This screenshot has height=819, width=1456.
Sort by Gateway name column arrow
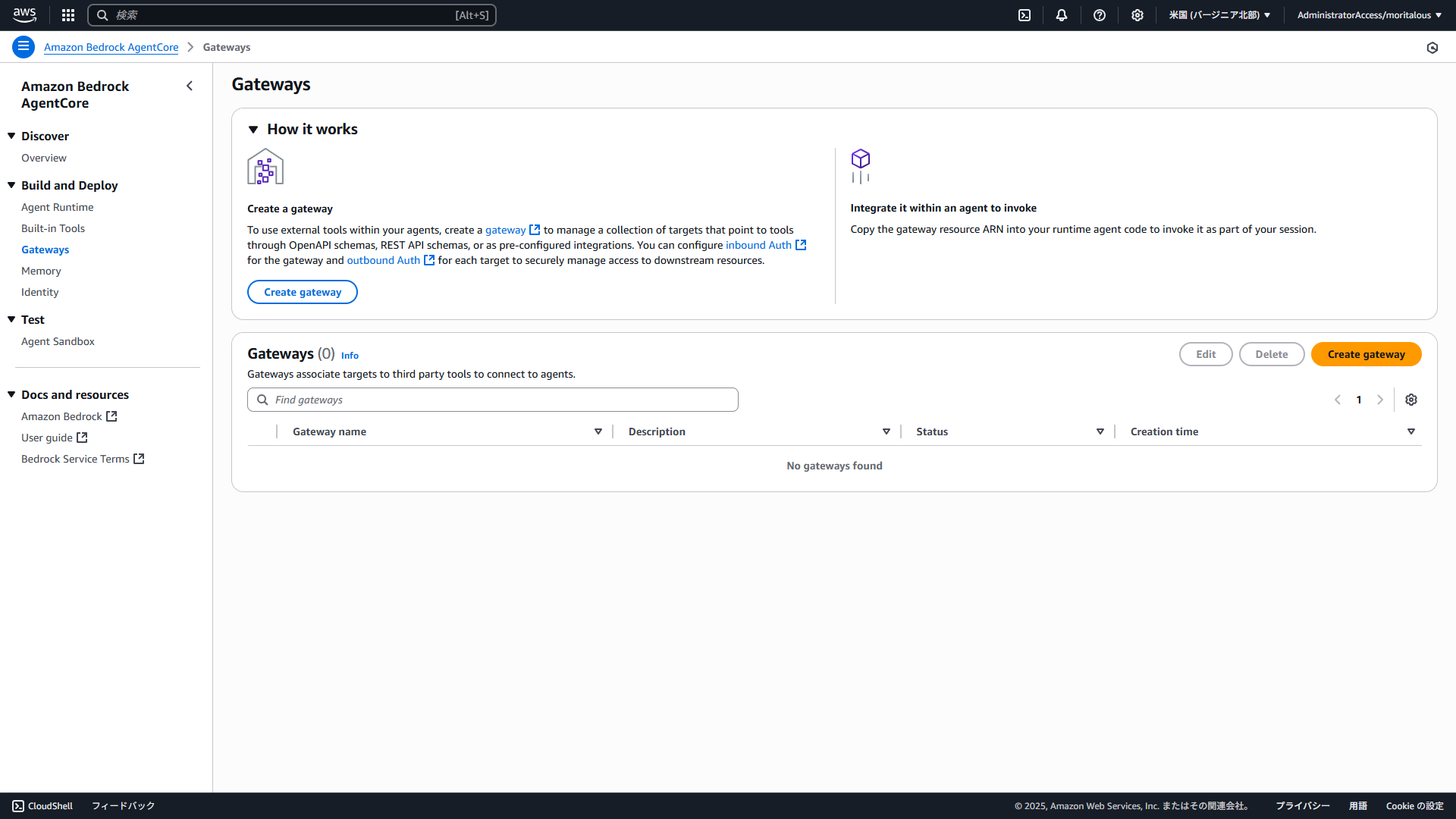(598, 431)
